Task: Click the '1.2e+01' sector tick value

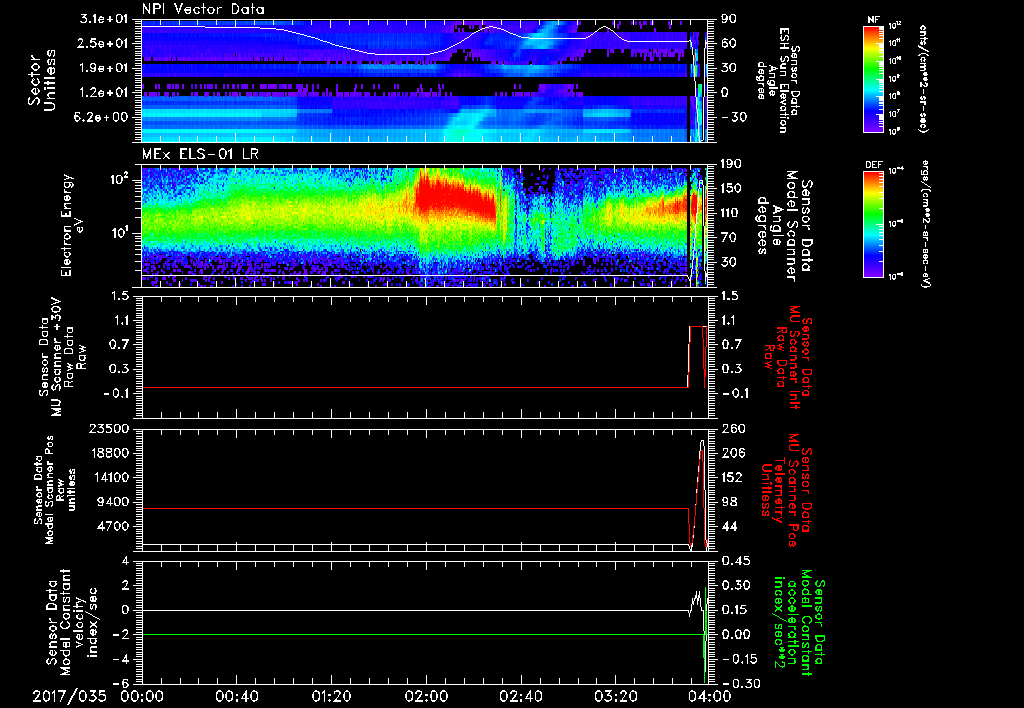Action: tap(104, 93)
